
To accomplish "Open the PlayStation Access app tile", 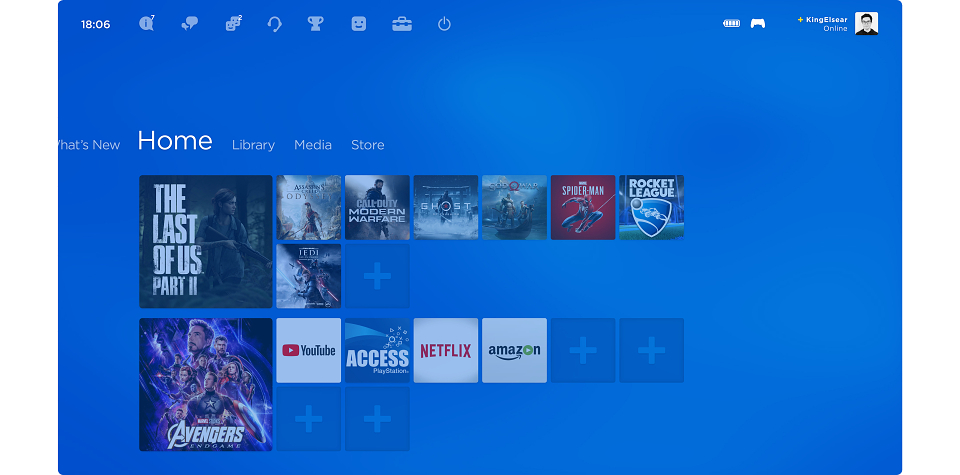I will click(377, 350).
